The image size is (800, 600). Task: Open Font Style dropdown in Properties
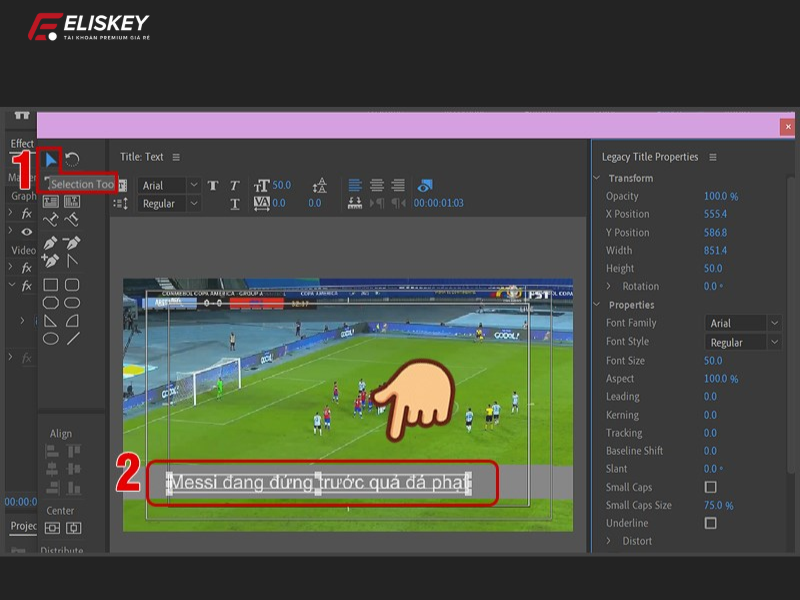click(x=744, y=342)
